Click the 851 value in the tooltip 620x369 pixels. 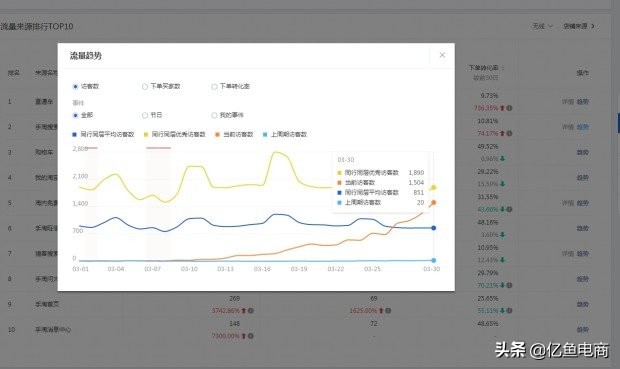[418, 192]
